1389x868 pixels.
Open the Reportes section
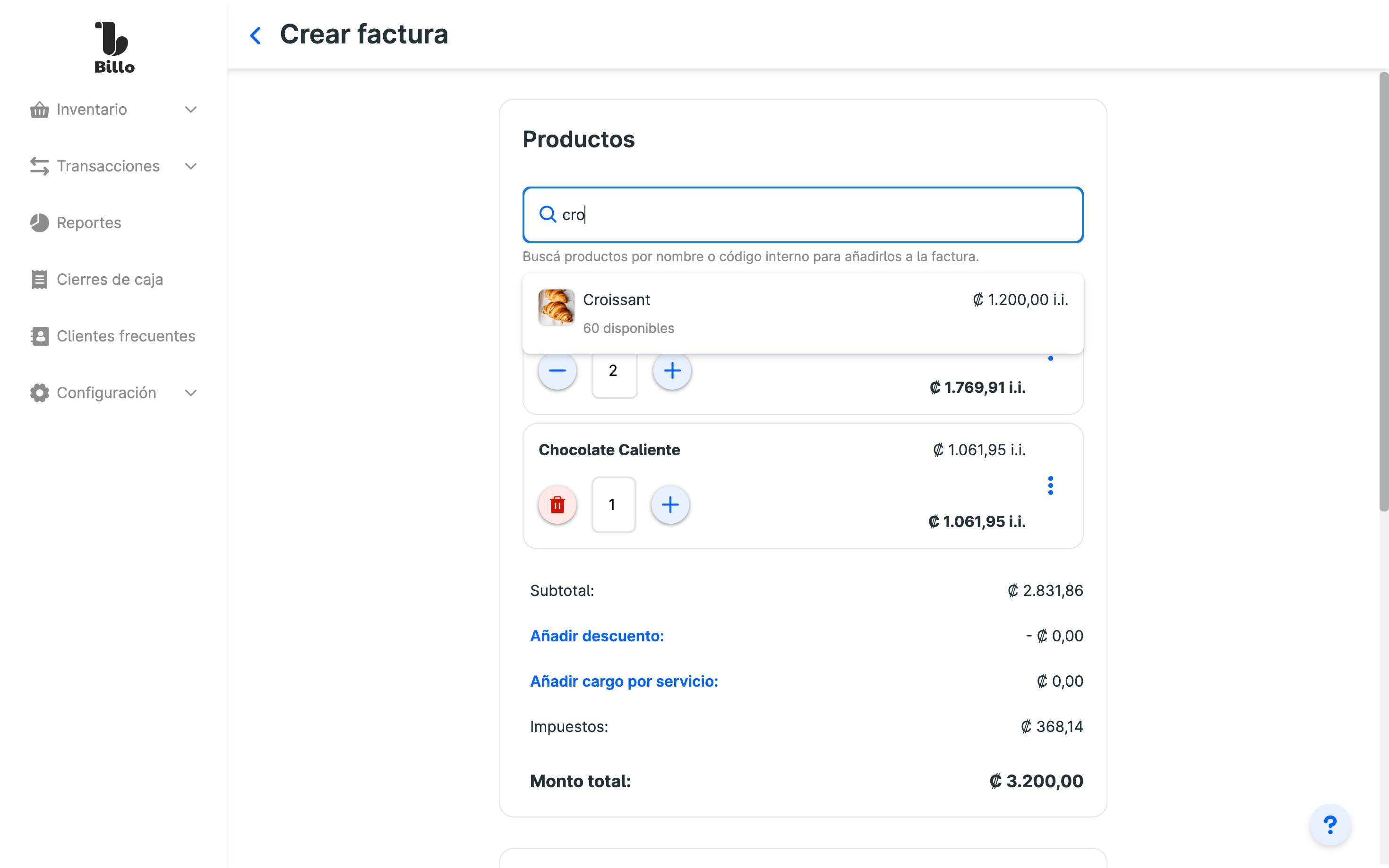88,223
